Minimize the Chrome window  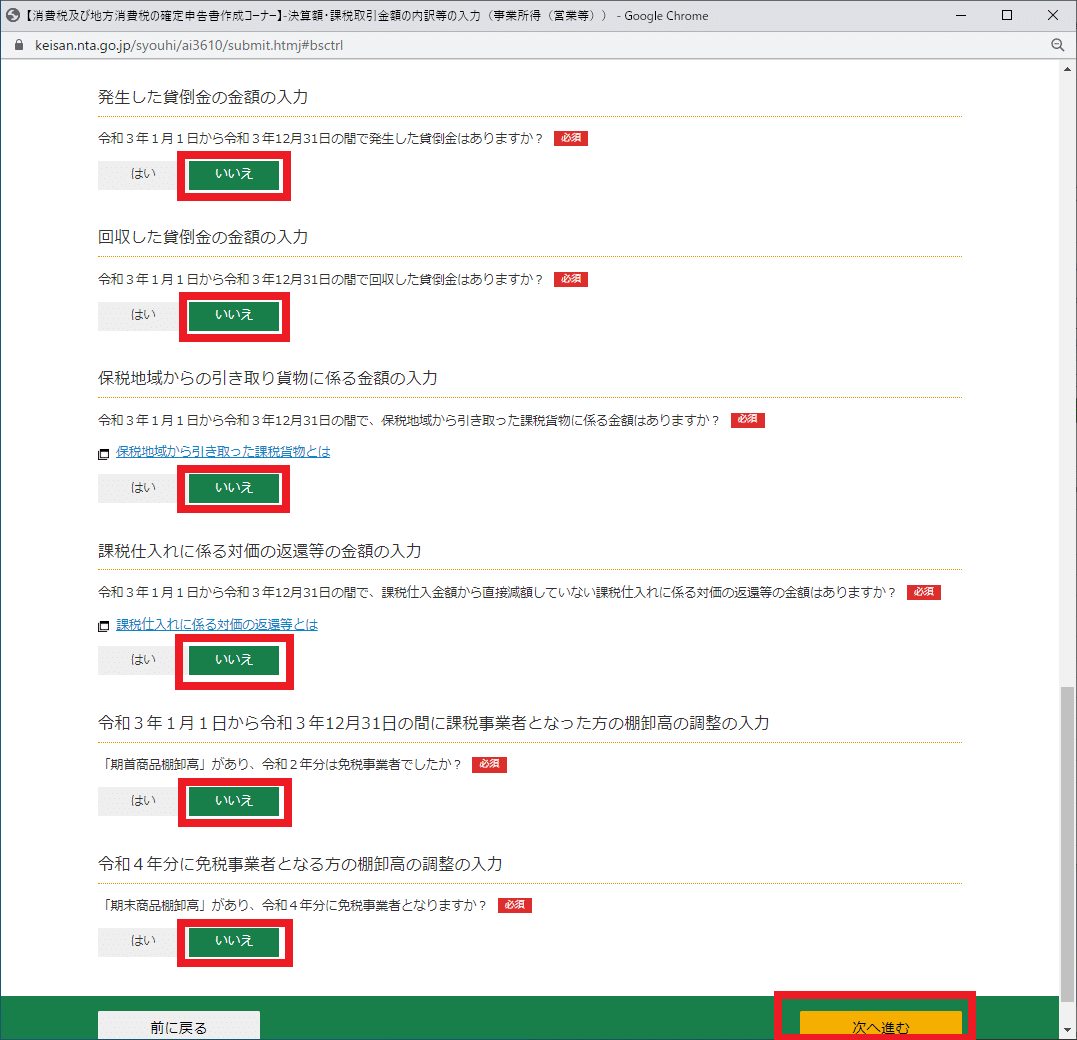point(961,15)
